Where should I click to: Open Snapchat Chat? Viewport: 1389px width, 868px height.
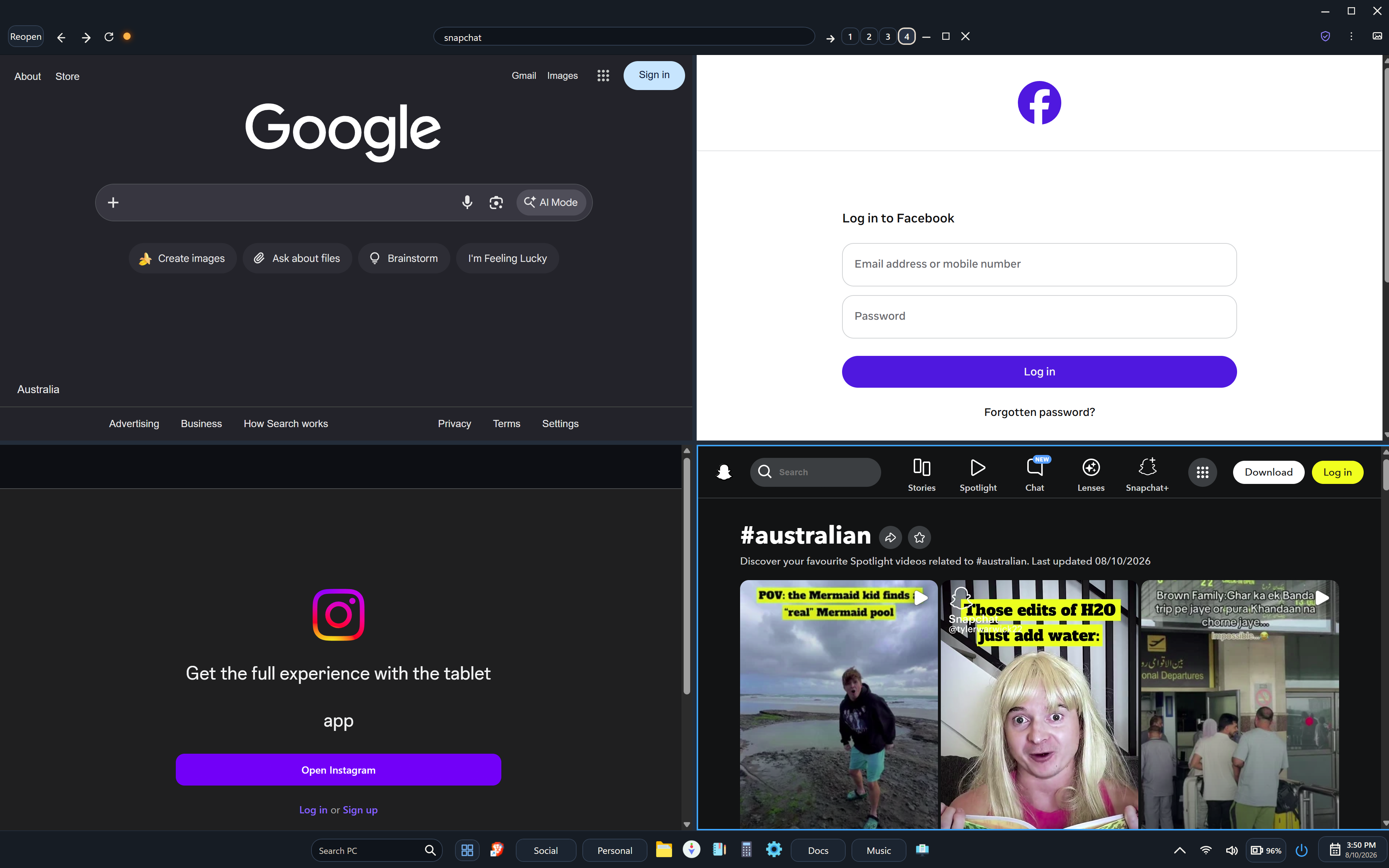[1034, 475]
